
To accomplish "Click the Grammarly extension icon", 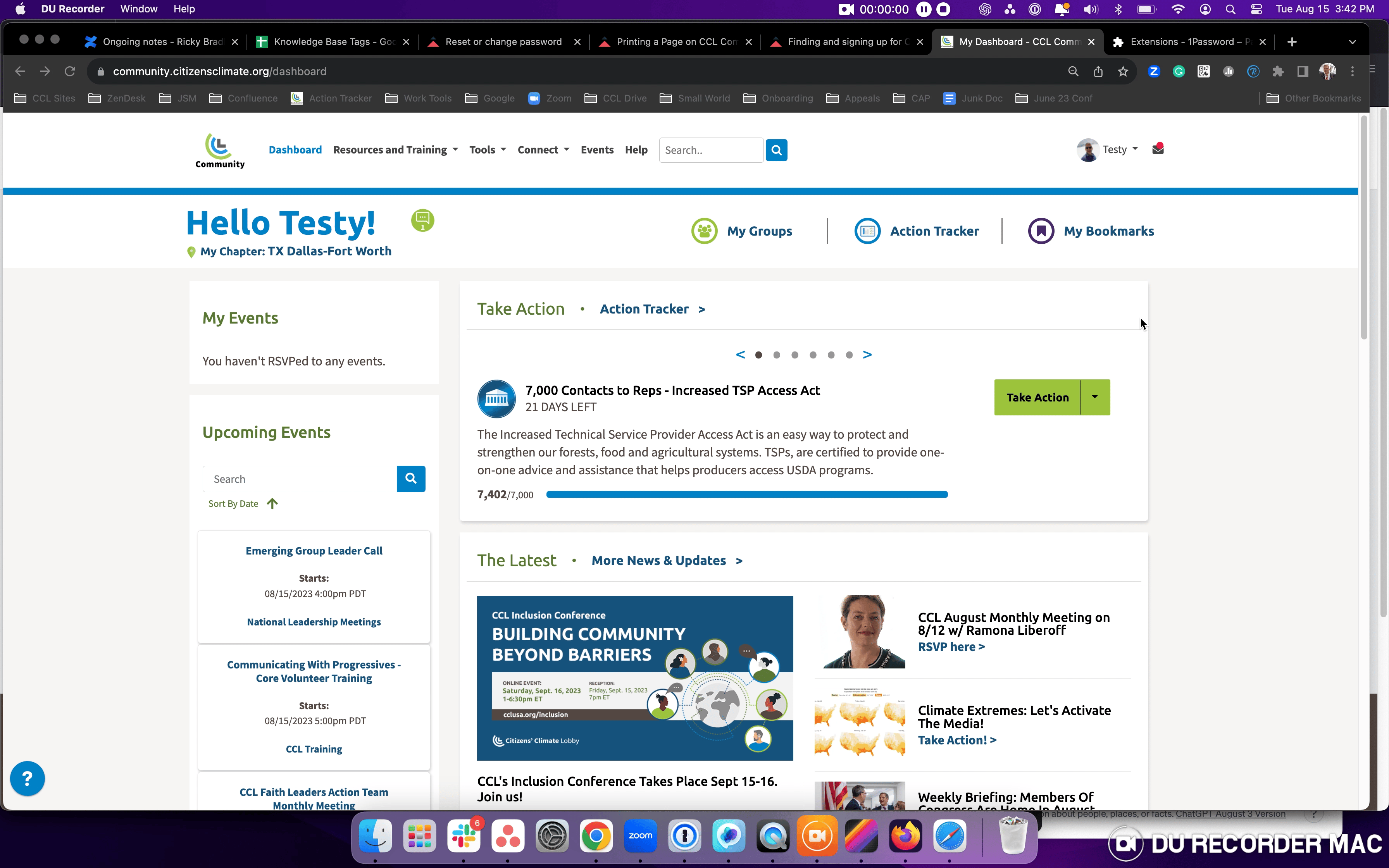I will (x=1179, y=71).
